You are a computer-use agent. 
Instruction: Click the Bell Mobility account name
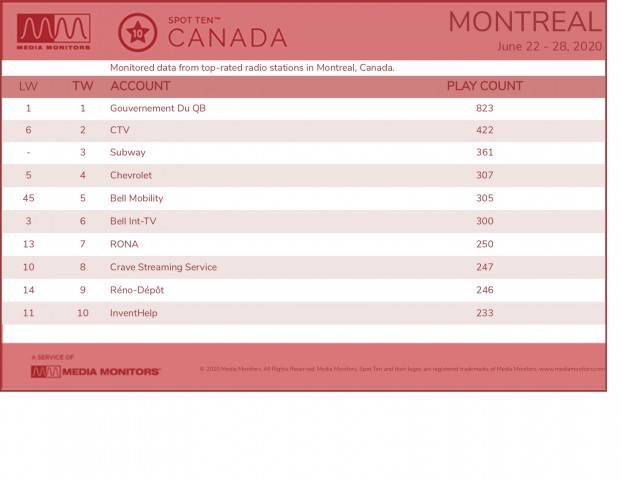point(136,198)
